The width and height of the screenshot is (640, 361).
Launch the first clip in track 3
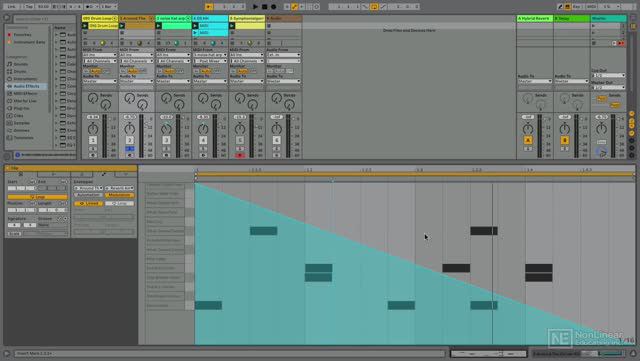tap(158, 26)
